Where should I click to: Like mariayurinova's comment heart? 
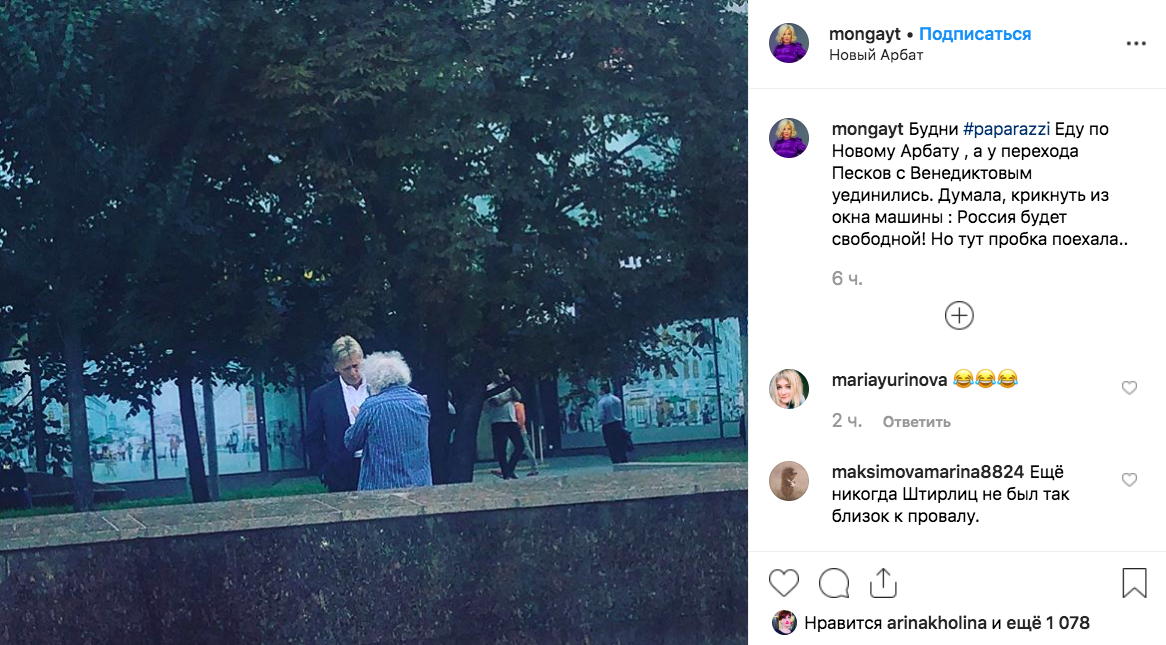[1129, 388]
